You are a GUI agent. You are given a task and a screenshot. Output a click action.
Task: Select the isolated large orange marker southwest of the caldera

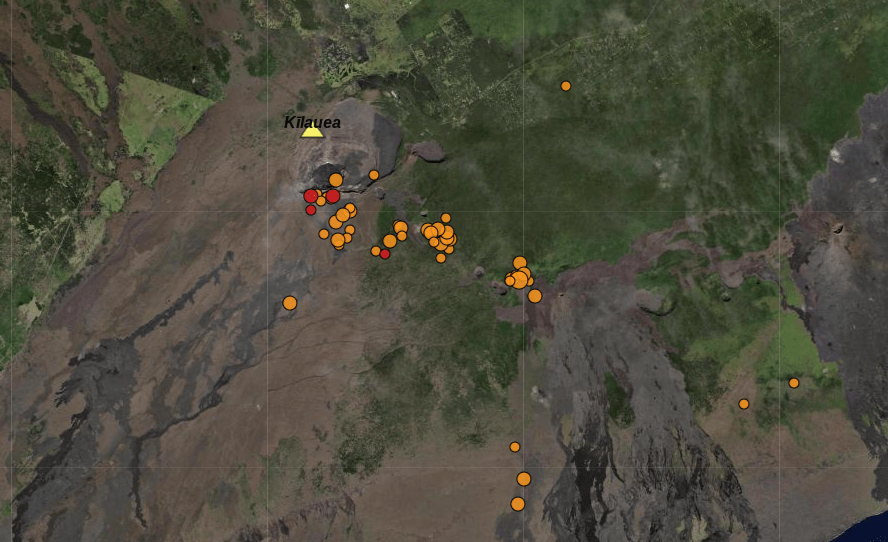290,303
